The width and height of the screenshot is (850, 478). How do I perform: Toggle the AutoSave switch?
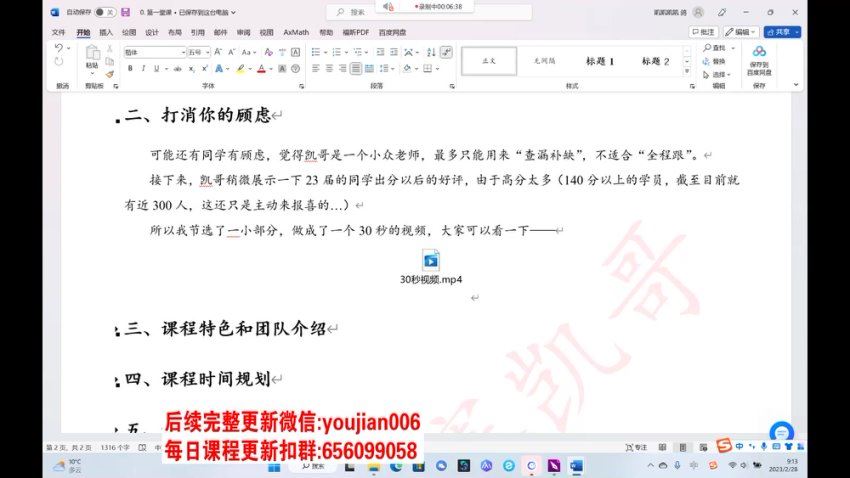(105, 12)
